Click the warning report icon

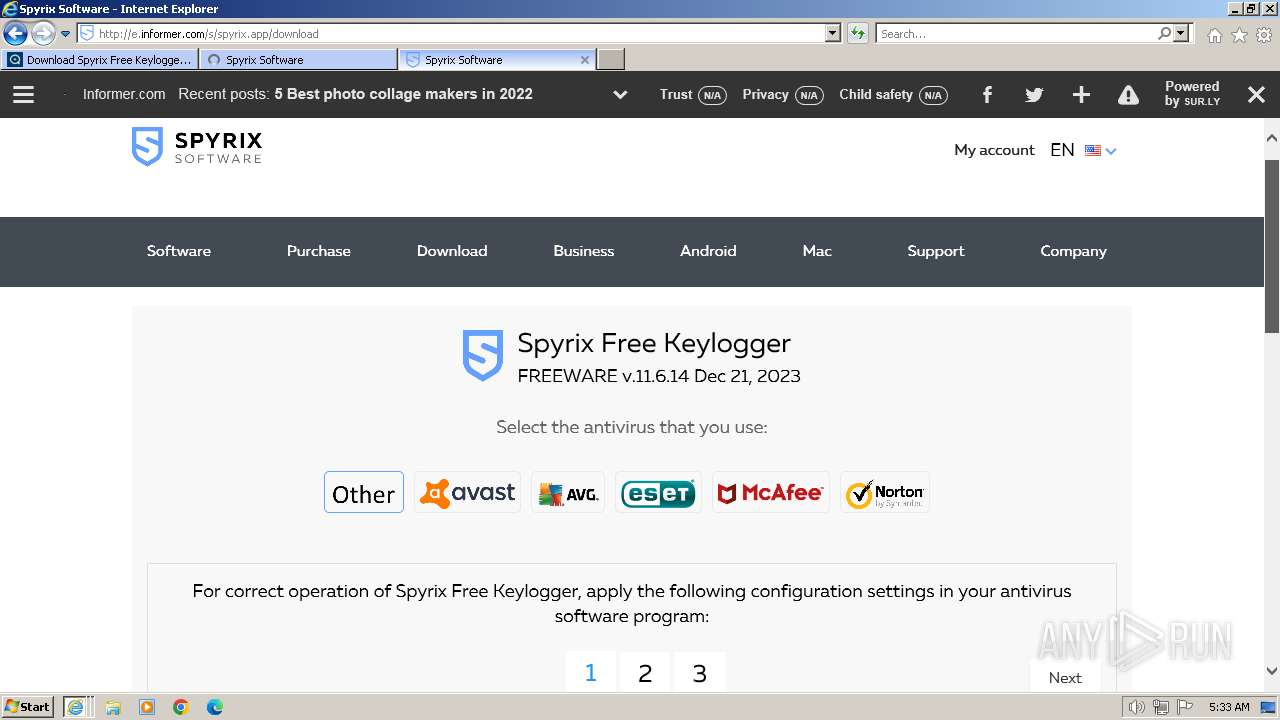coord(1128,94)
